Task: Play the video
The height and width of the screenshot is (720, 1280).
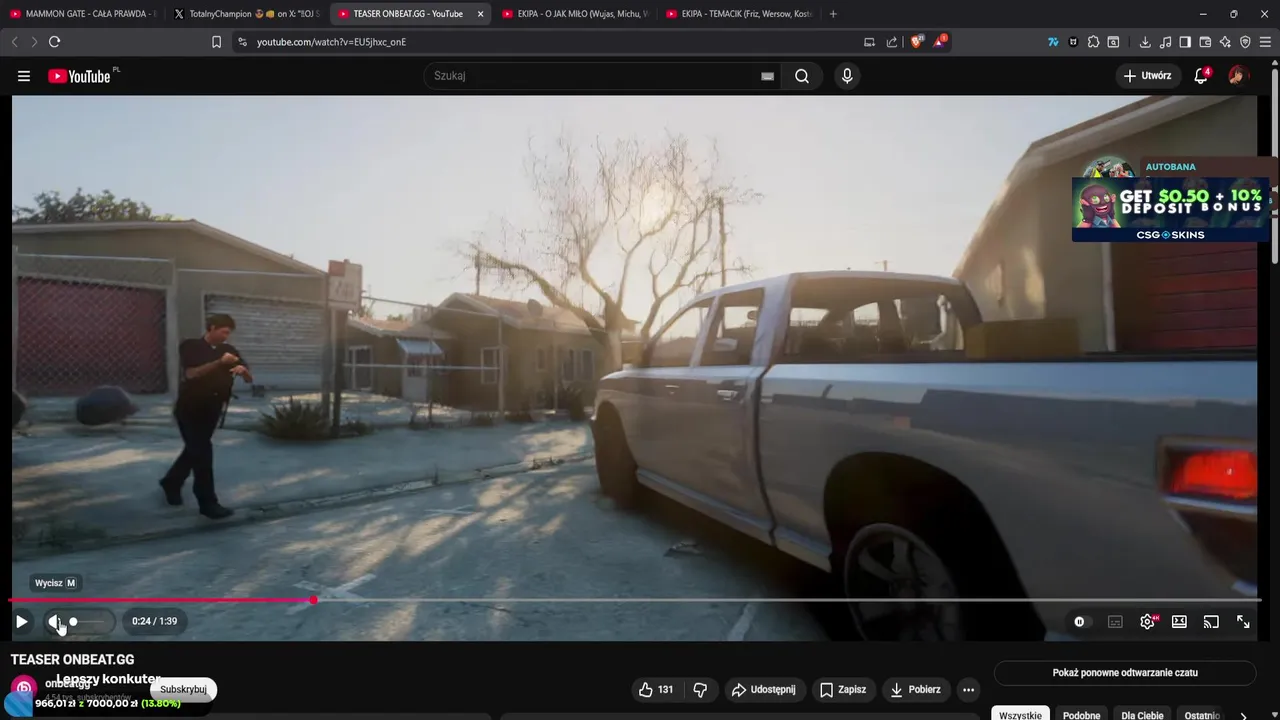Action: (x=21, y=621)
